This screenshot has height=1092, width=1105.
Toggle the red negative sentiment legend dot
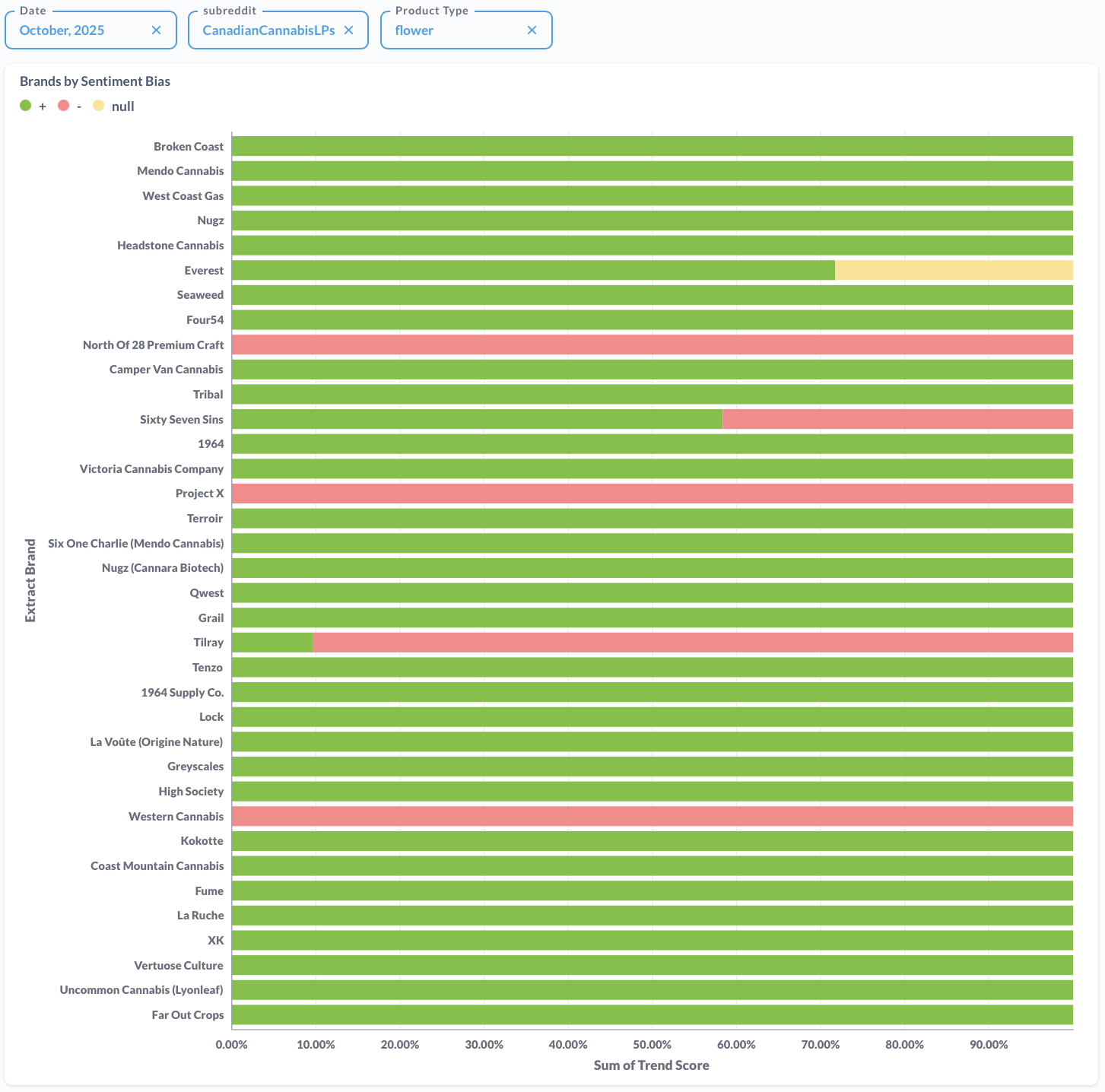(64, 106)
